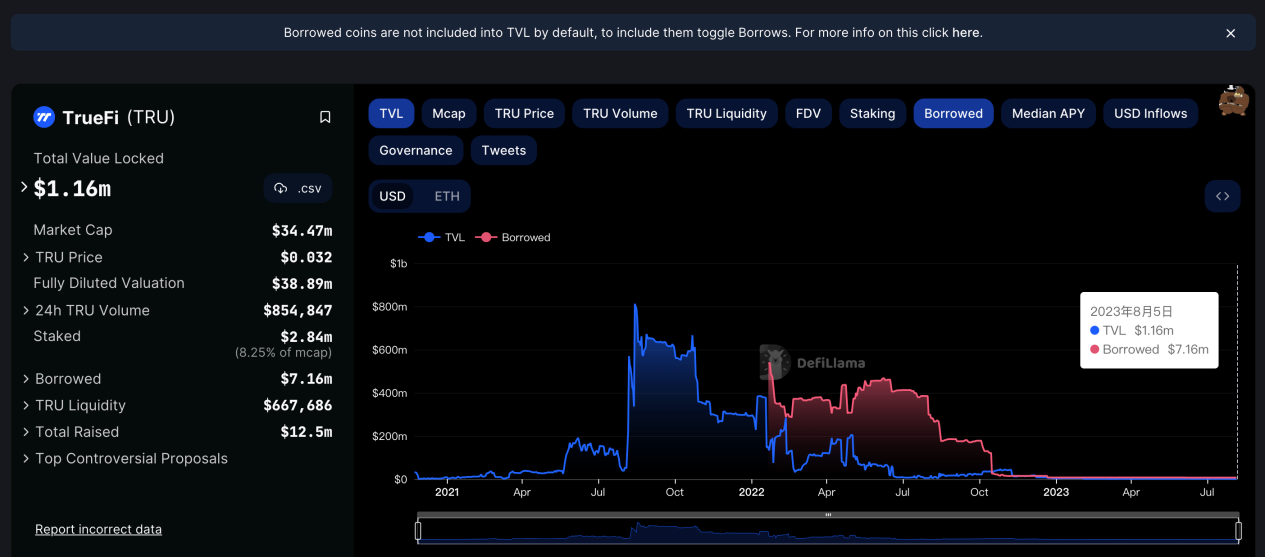The image size is (1265, 557).
Task: Click the Borrowed legend marker
Action: pos(487,238)
